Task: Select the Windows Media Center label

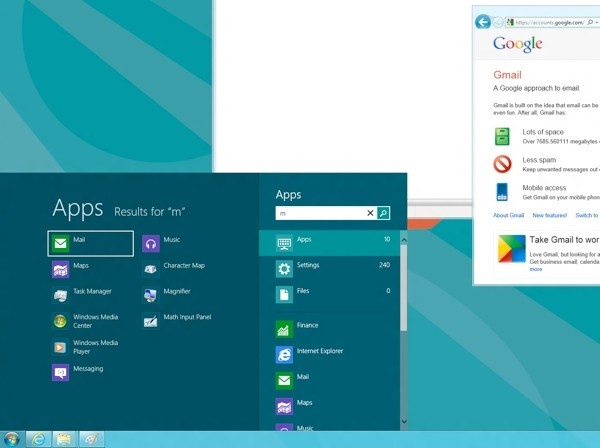Action: [x=96, y=321]
